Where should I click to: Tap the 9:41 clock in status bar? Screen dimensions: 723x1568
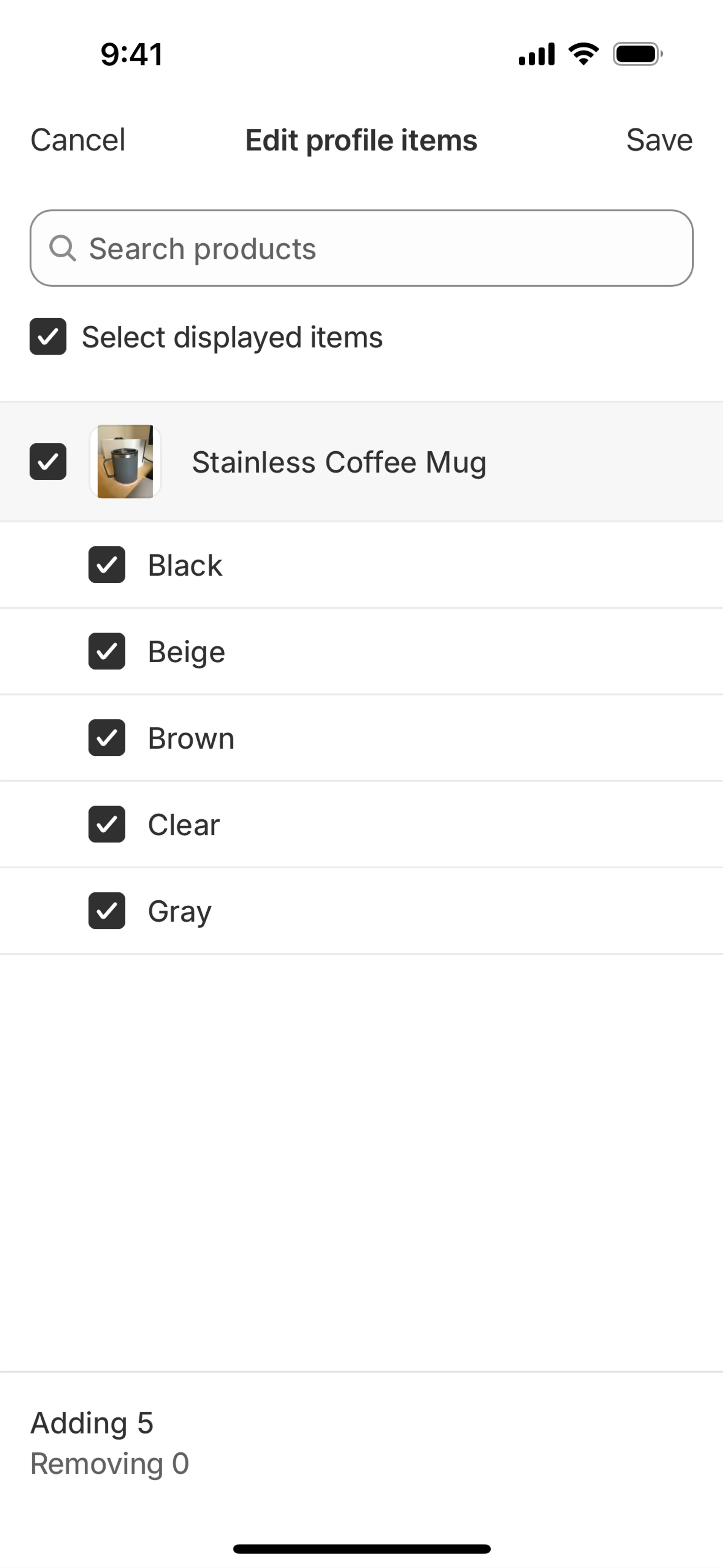click(x=131, y=54)
